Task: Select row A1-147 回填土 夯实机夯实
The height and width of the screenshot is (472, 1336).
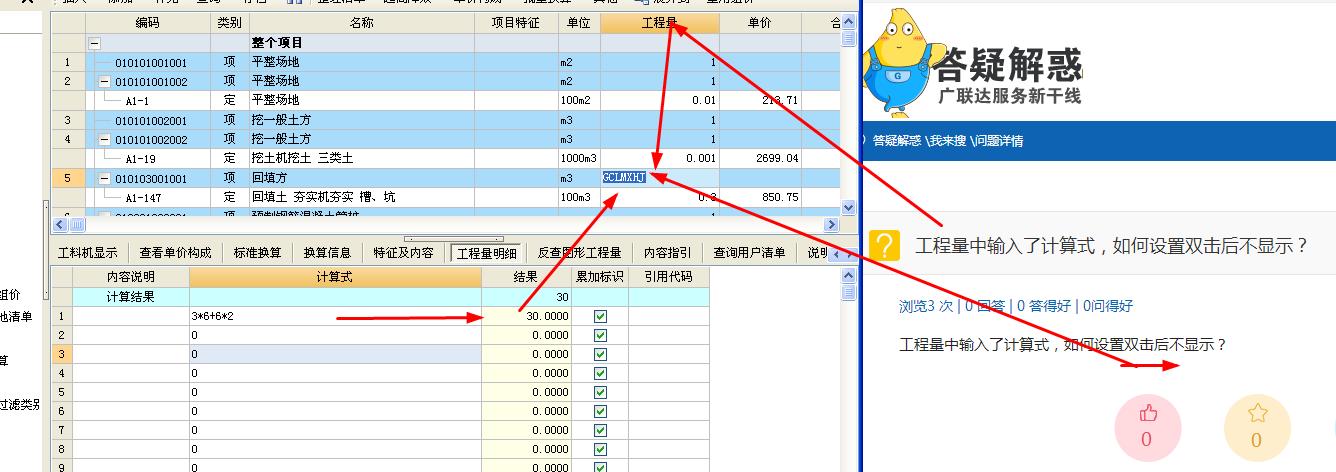Action: coord(447,197)
